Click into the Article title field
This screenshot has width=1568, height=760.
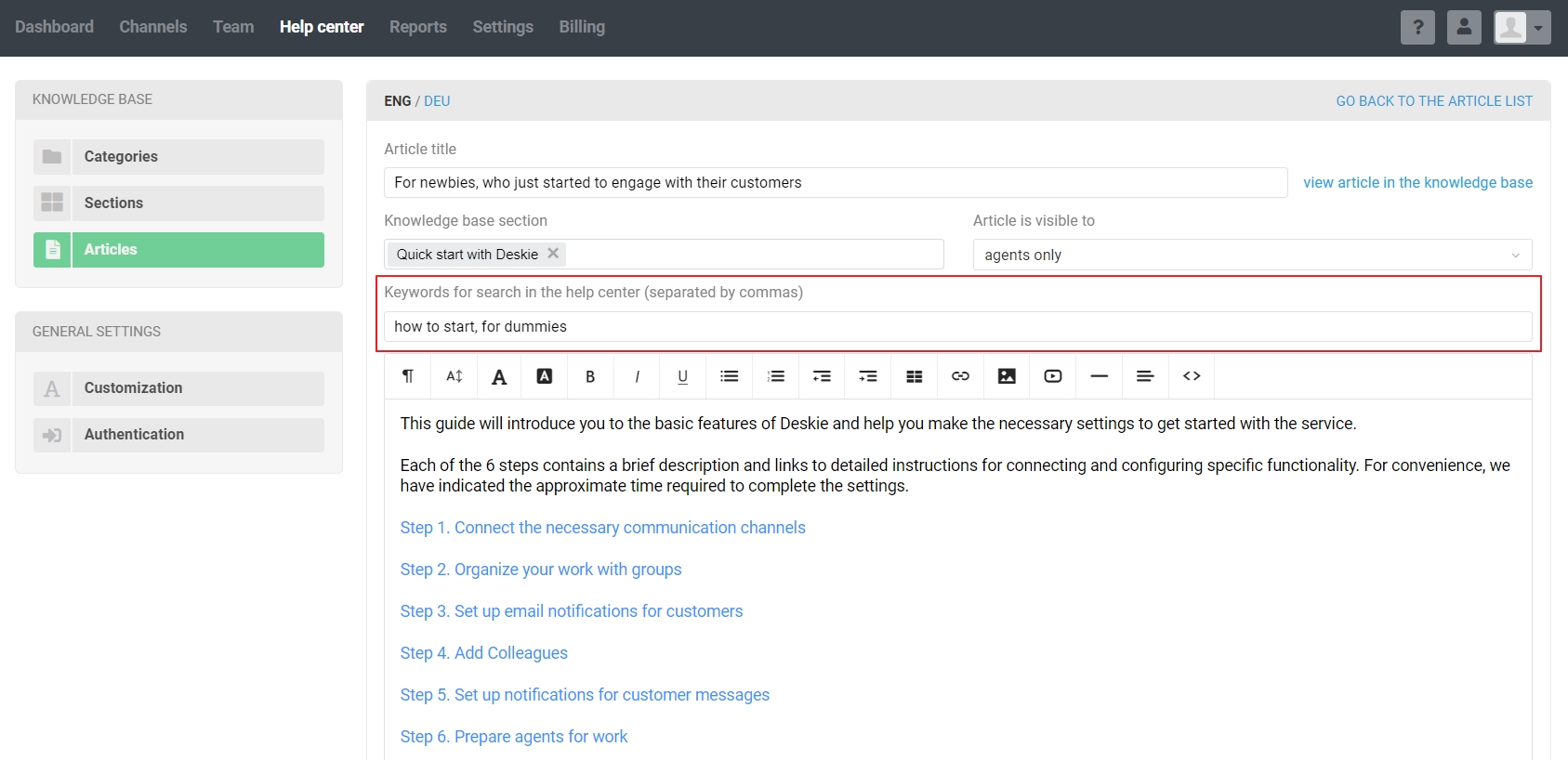coord(836,182)
